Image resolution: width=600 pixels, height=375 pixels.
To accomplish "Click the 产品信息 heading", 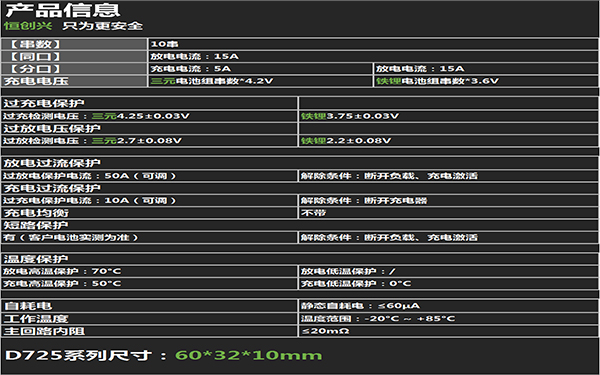I will [63, 11].
